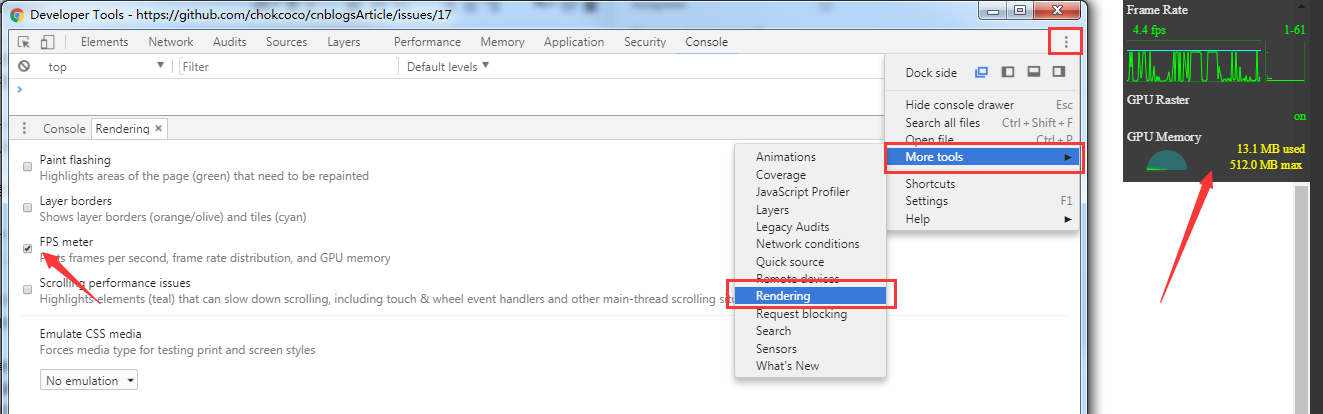Choose dock to left icon
The image size is (1323, 414).
[1008, 72]
